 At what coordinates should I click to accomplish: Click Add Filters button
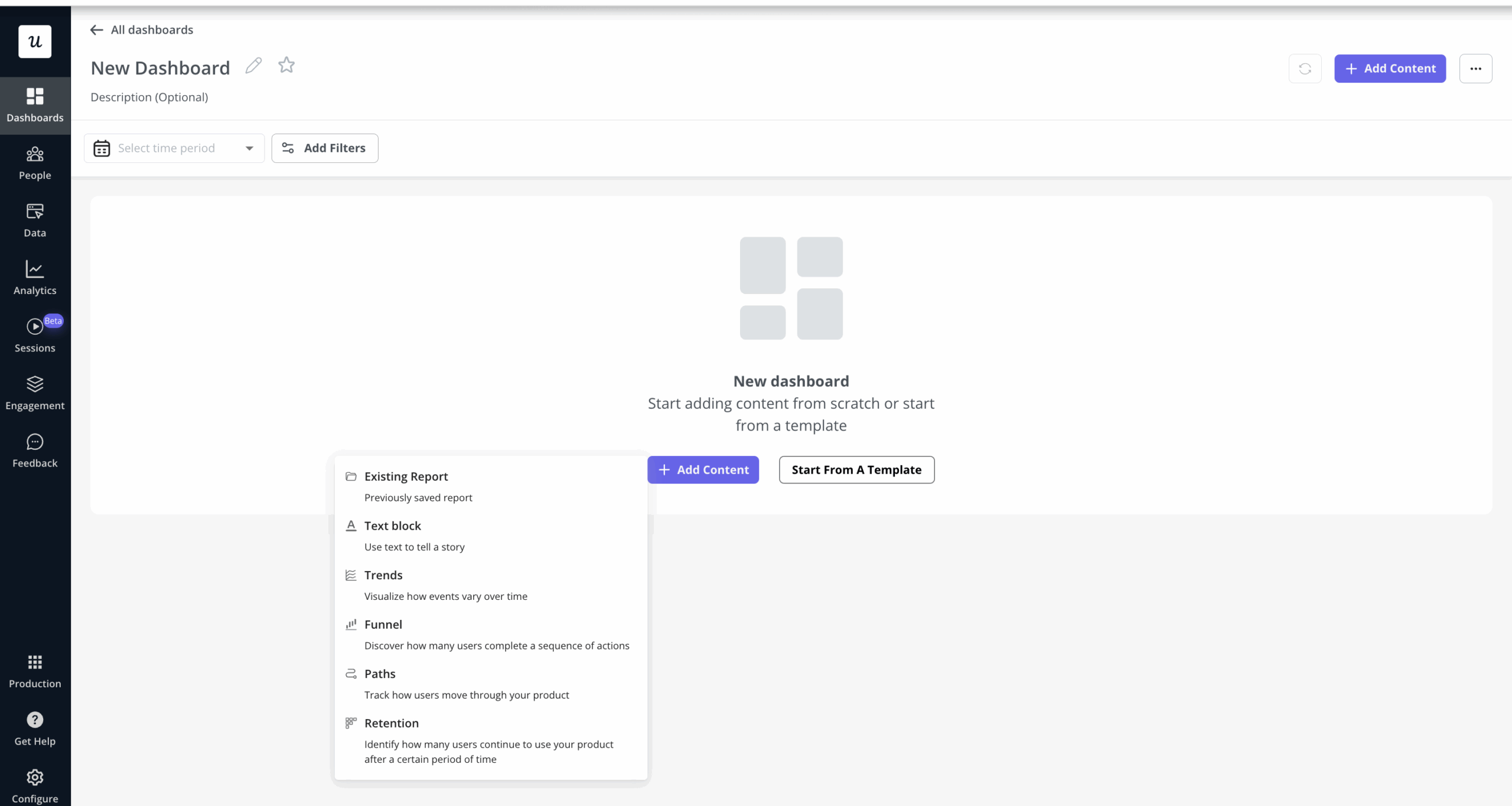(x=325, y=148)
